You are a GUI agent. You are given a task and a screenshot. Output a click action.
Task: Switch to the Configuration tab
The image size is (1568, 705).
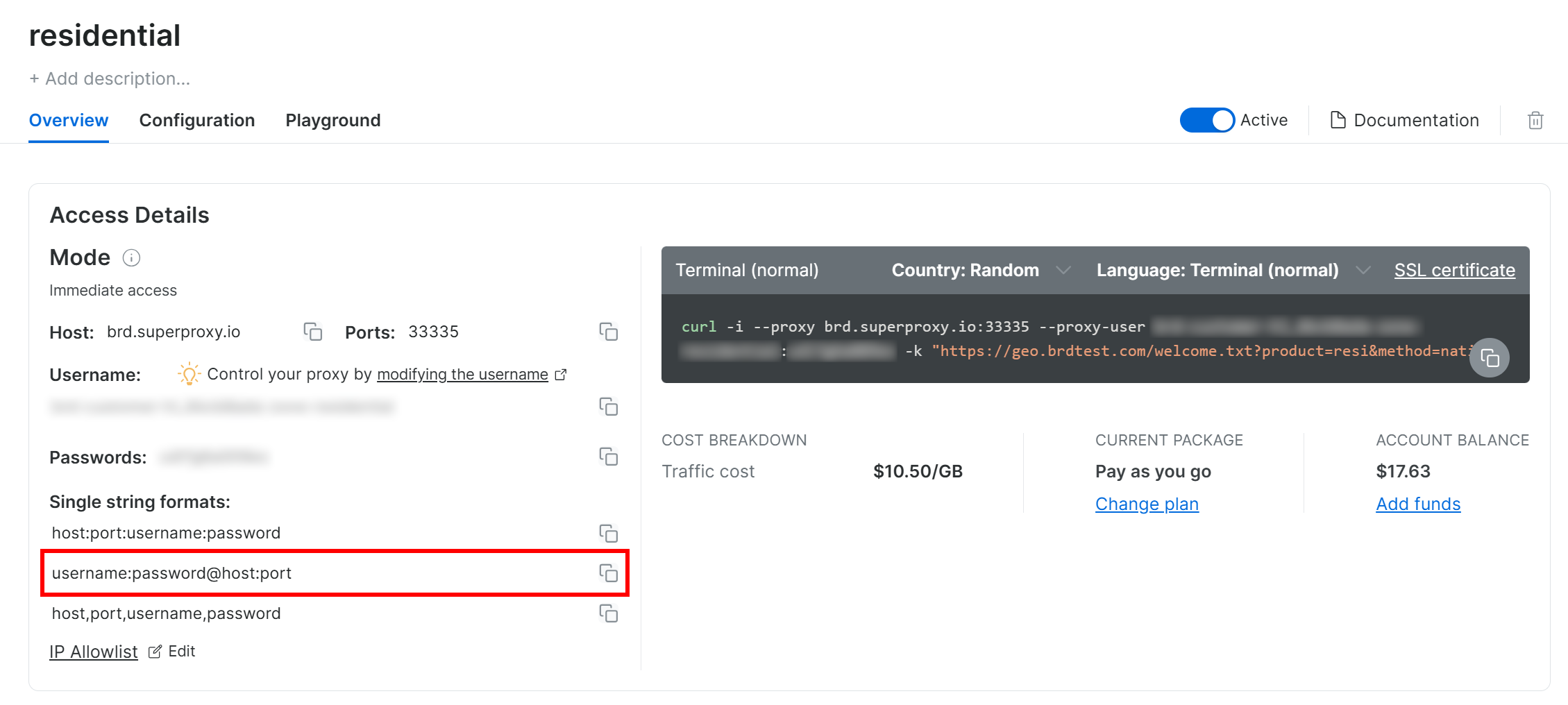click(x=196, y=120)
